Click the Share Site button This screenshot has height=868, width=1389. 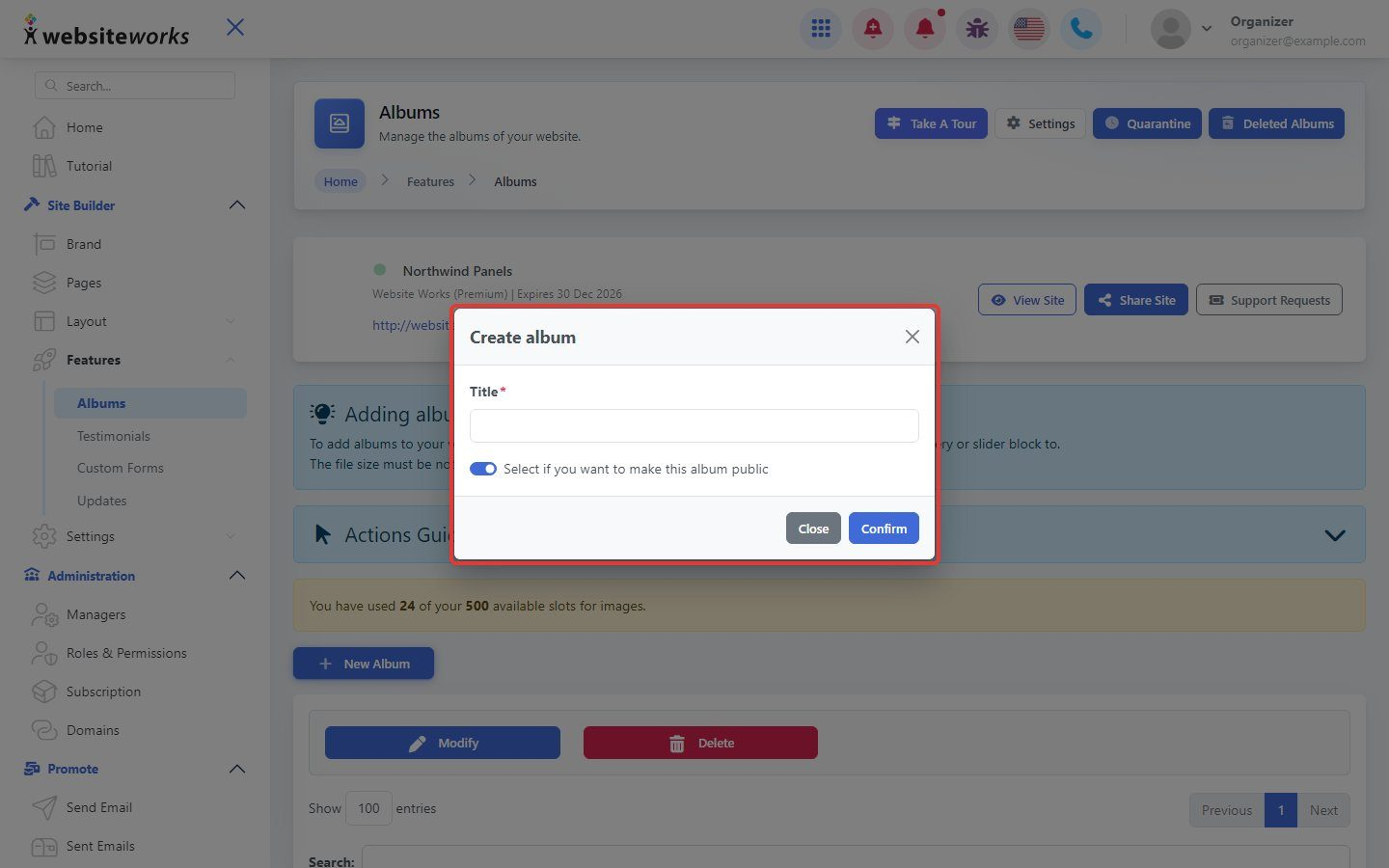pyautogui.click(x=1136, y=300)
